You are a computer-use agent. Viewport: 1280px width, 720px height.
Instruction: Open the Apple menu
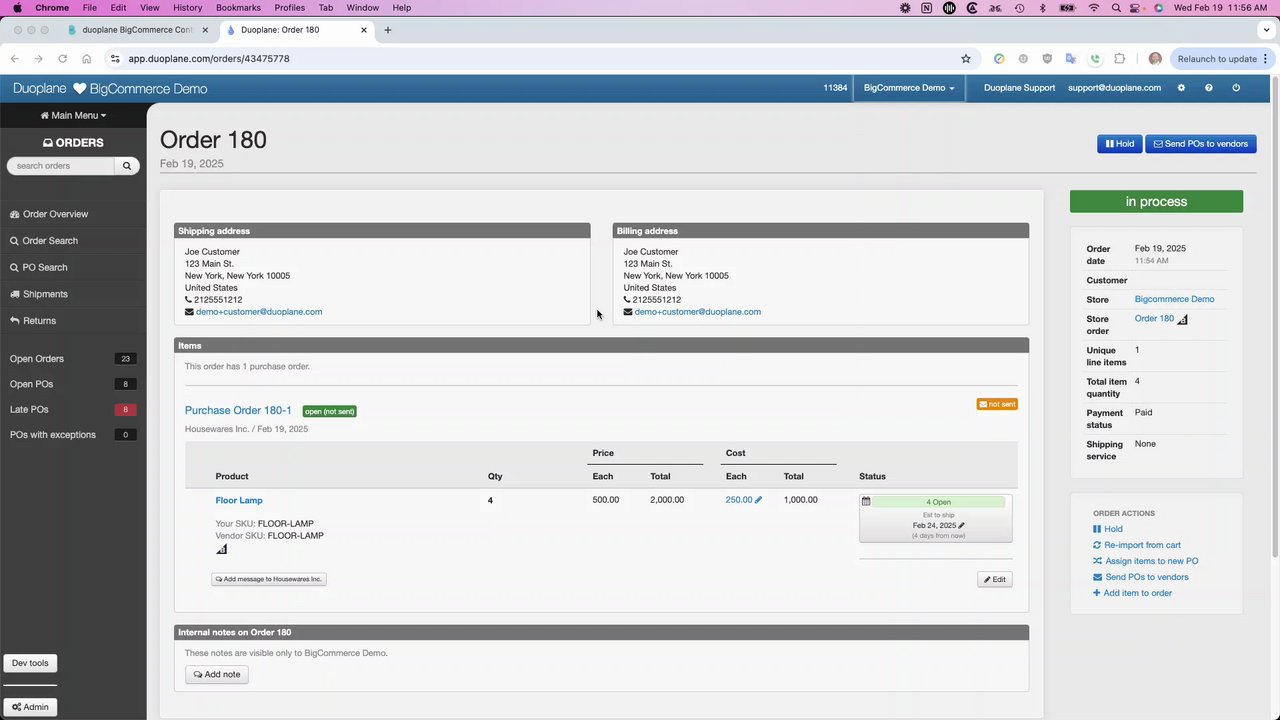click(17, 8)
